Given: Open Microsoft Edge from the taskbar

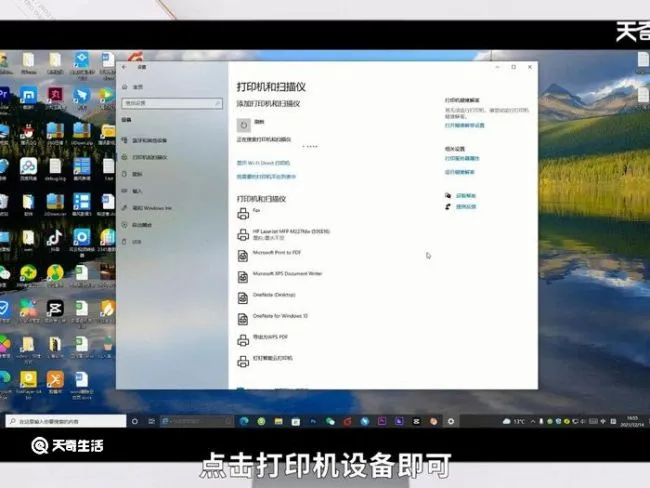Looking at the screenshot, I should (x=244, y=421).
